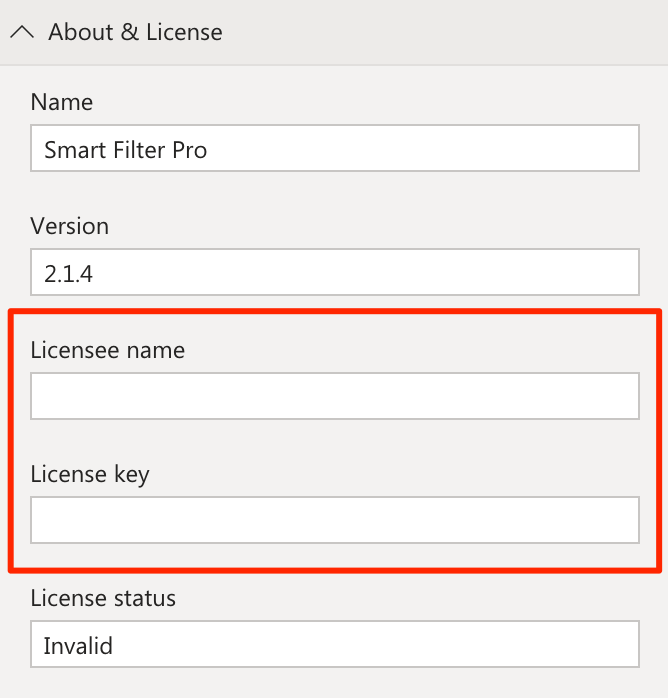
Task: Click the empty Licensee name input field
Action: click(x=335, y=396)
